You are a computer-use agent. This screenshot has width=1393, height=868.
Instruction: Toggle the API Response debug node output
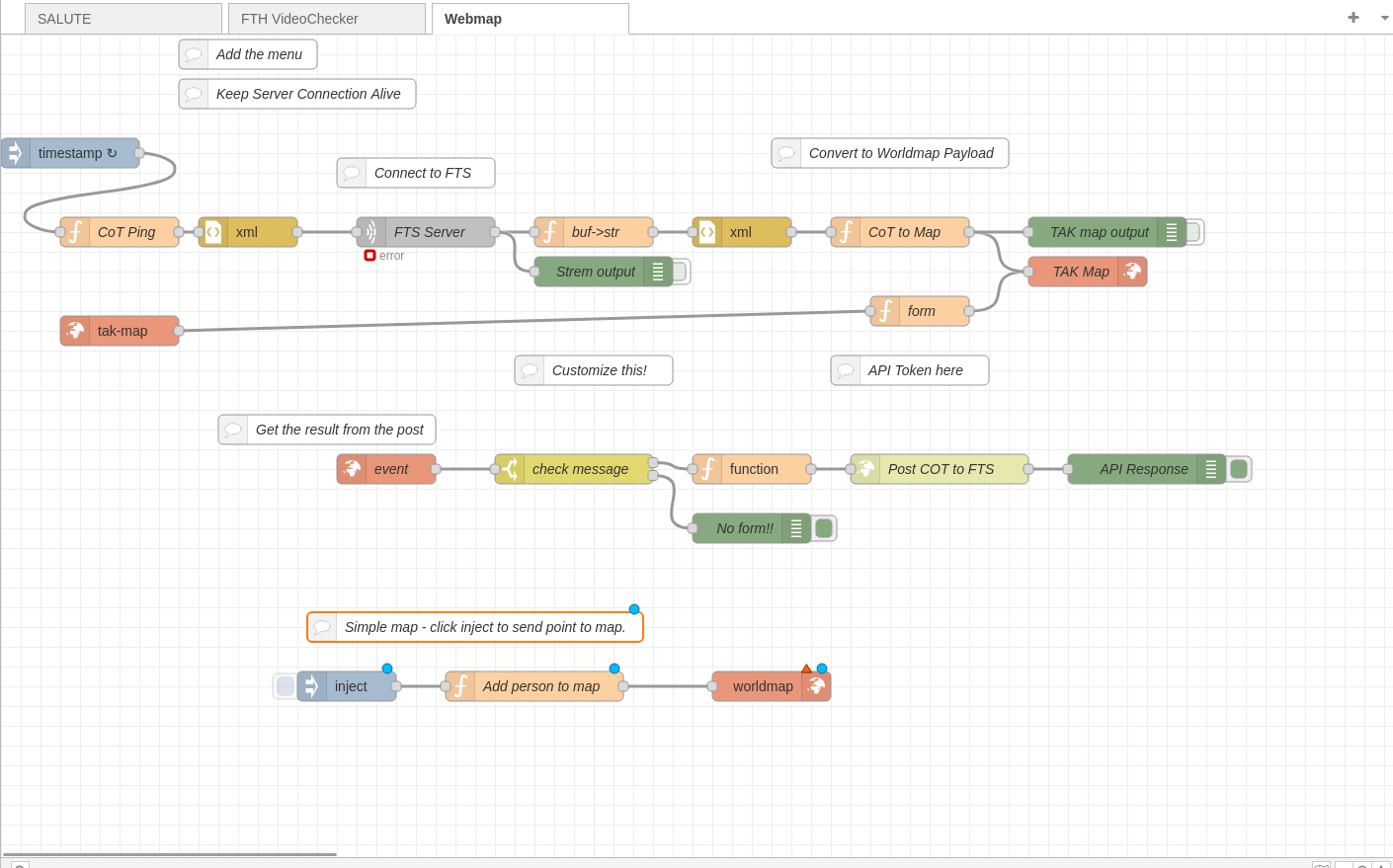(1239, 469)
